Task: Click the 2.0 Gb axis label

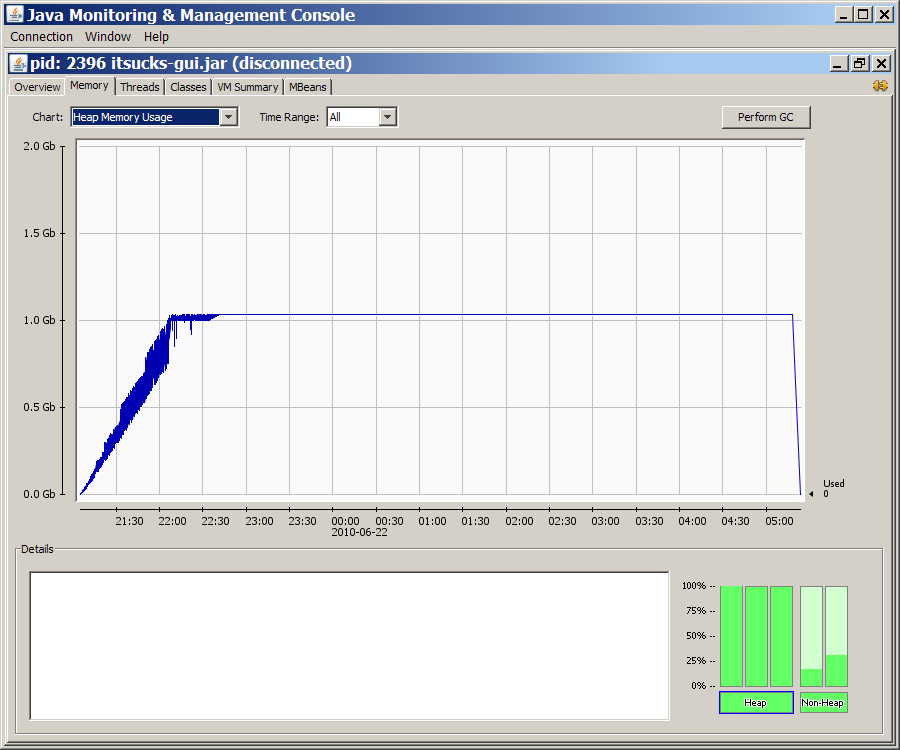Action: 39,146
